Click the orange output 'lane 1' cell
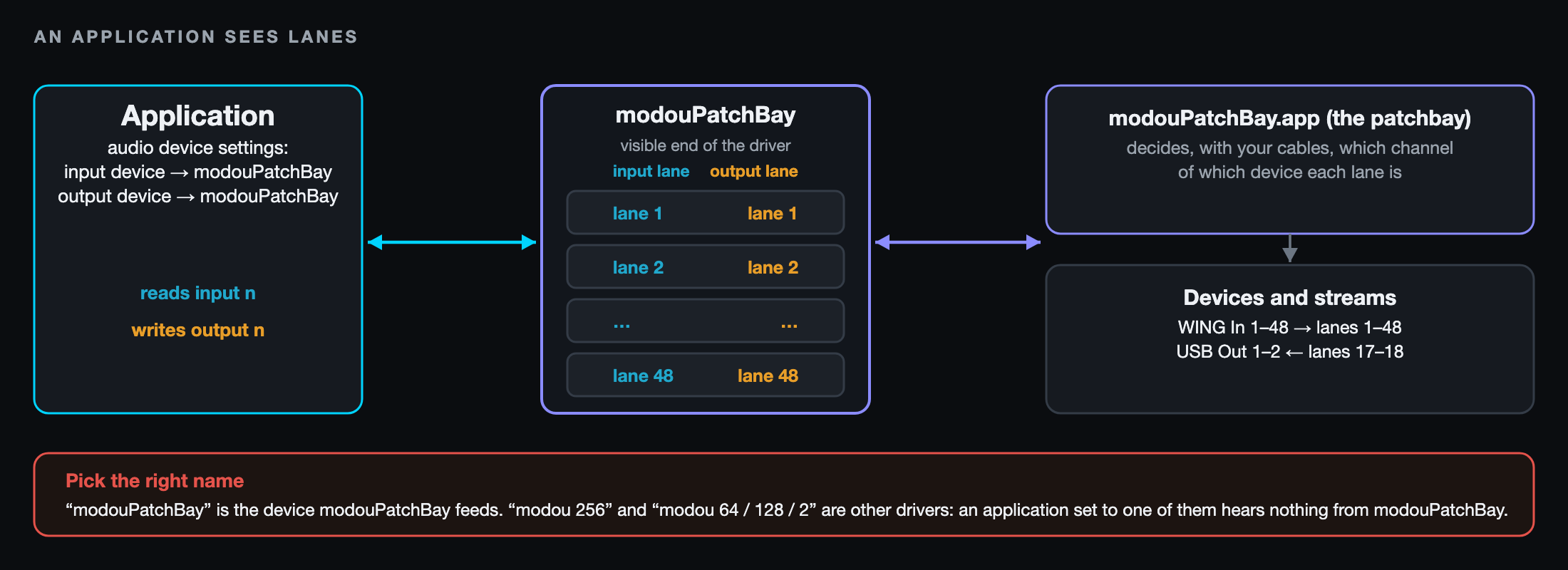1568x570 pixels. click(x=773, y=213)
